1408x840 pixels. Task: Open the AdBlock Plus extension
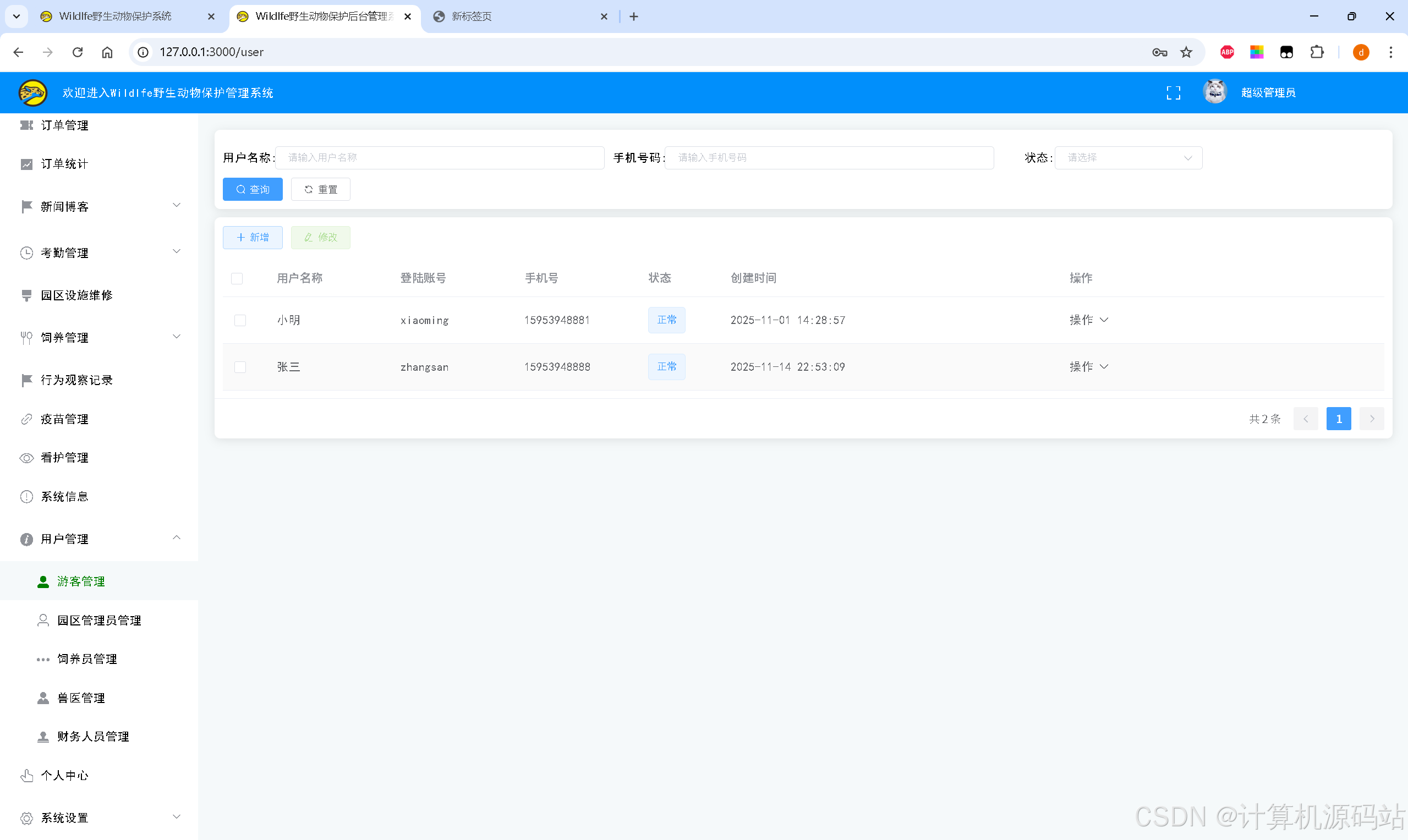1227,52
